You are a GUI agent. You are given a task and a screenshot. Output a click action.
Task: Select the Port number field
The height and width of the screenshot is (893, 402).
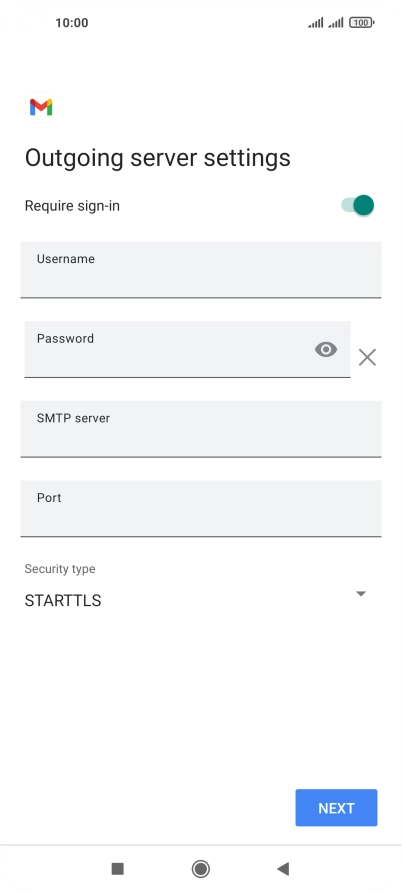pyautogui.click(x=200, y=509)
